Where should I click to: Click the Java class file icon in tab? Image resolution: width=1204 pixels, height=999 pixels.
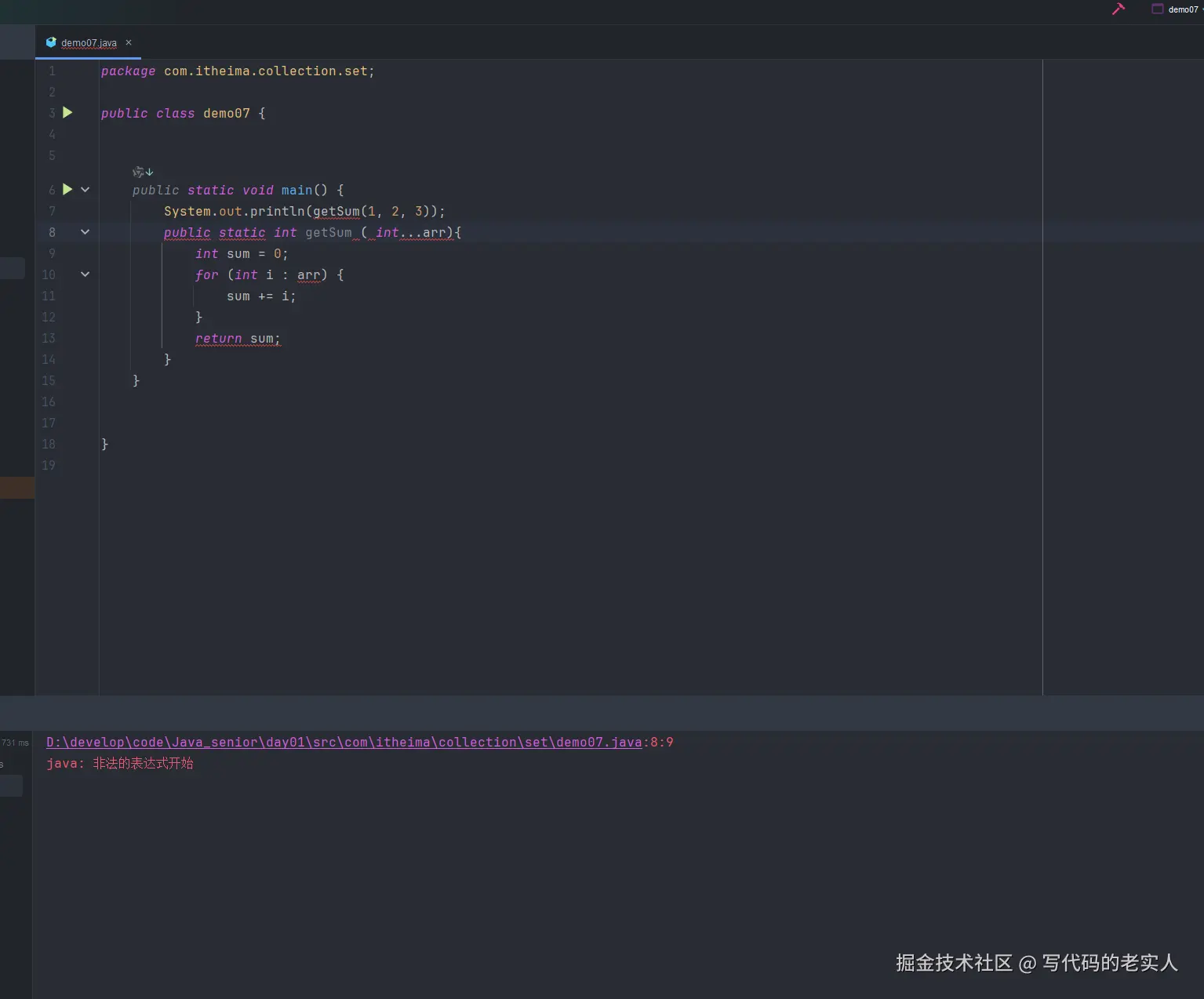coord(51,42)
